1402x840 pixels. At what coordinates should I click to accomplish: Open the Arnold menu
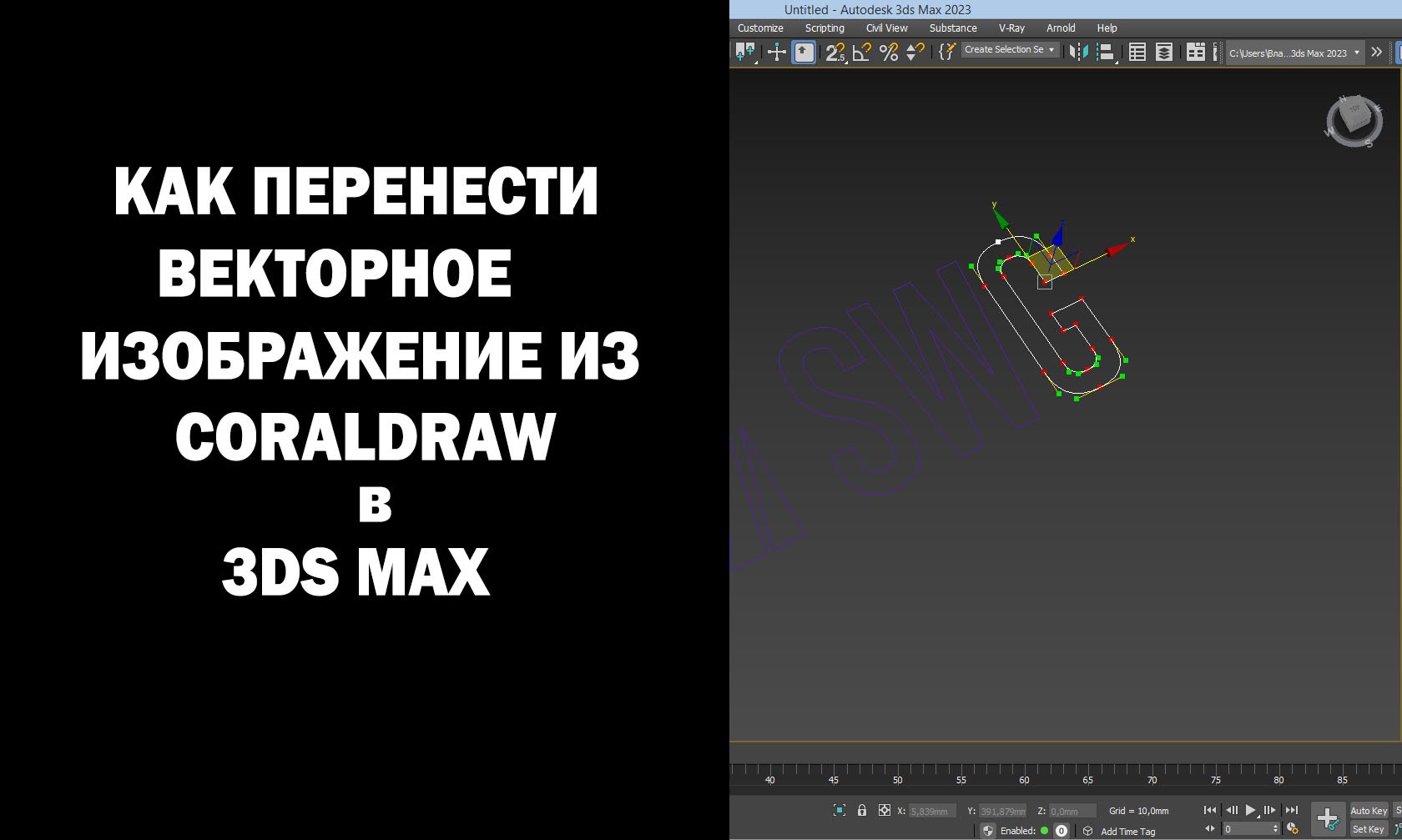click(1061, 28)
